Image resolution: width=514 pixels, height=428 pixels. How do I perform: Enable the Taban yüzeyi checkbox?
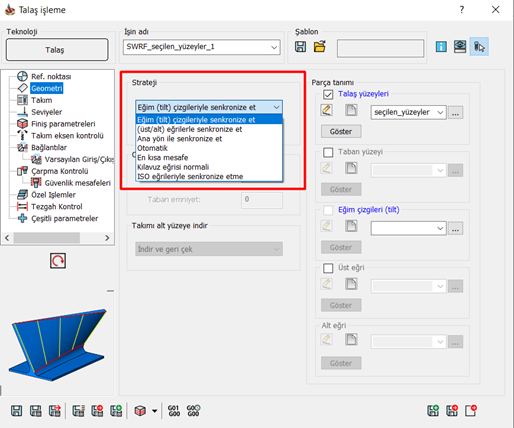(x=328, y=152)
